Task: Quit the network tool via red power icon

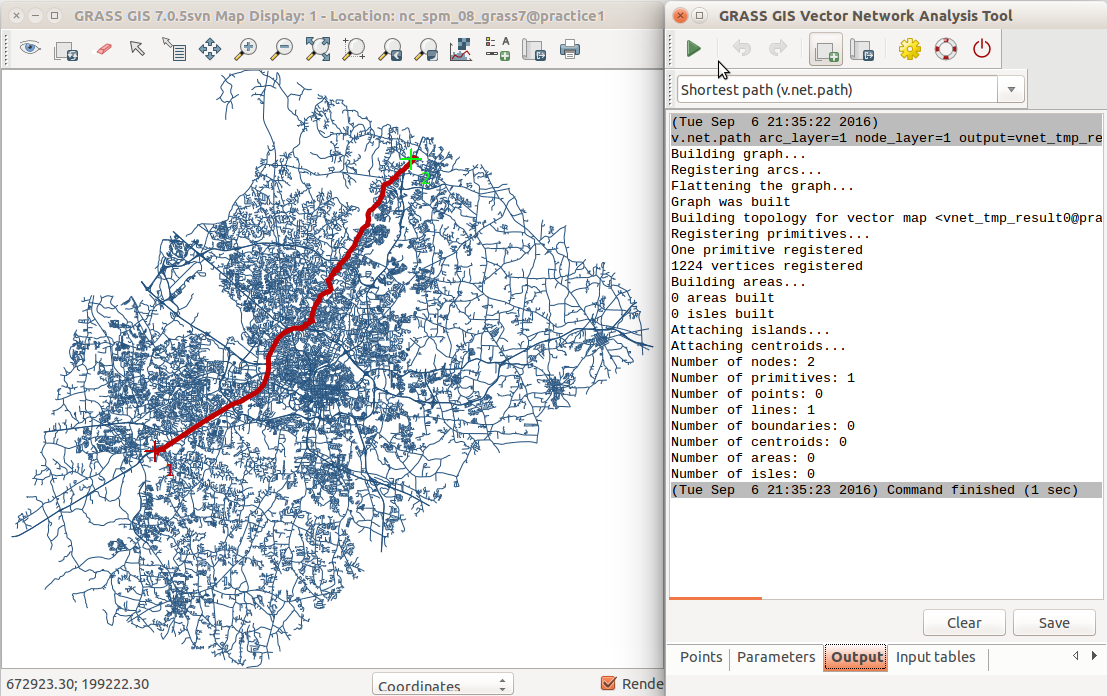Action: [981, 48]
